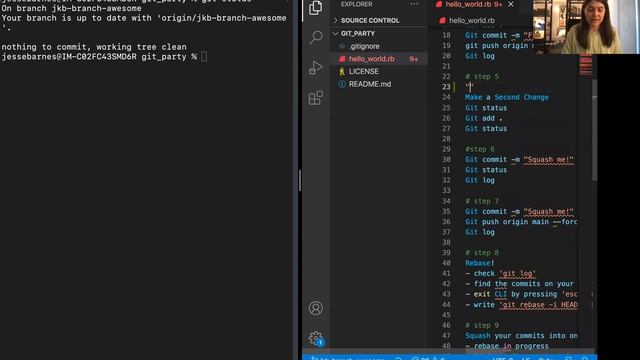The image size is (640, 360).
Task: Click 'nothing to commit, working tree clean'
Action: [94, 47]
